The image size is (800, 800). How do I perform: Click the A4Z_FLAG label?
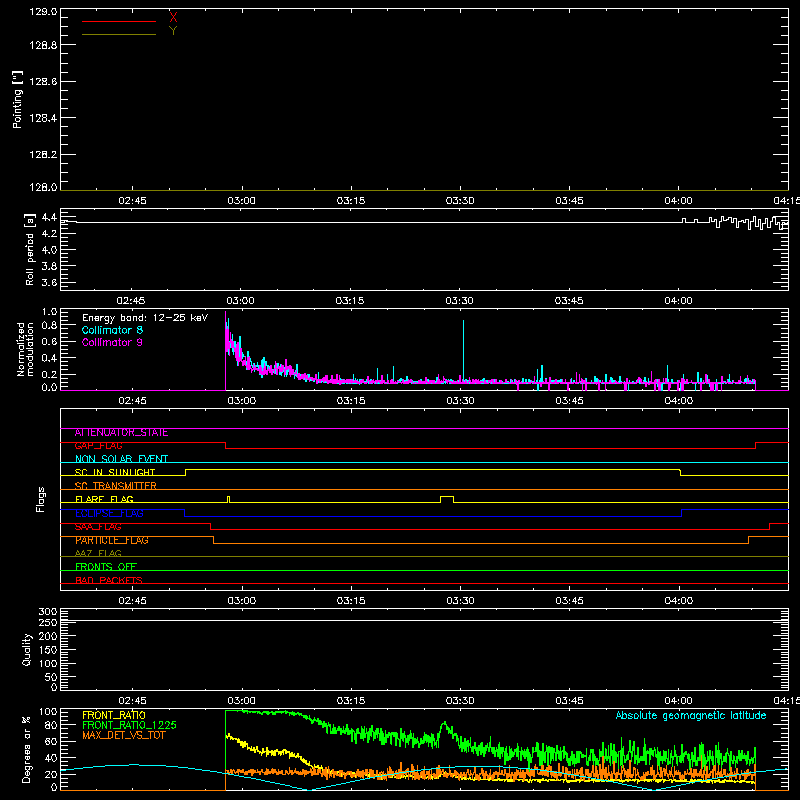(x=98, y=553)
